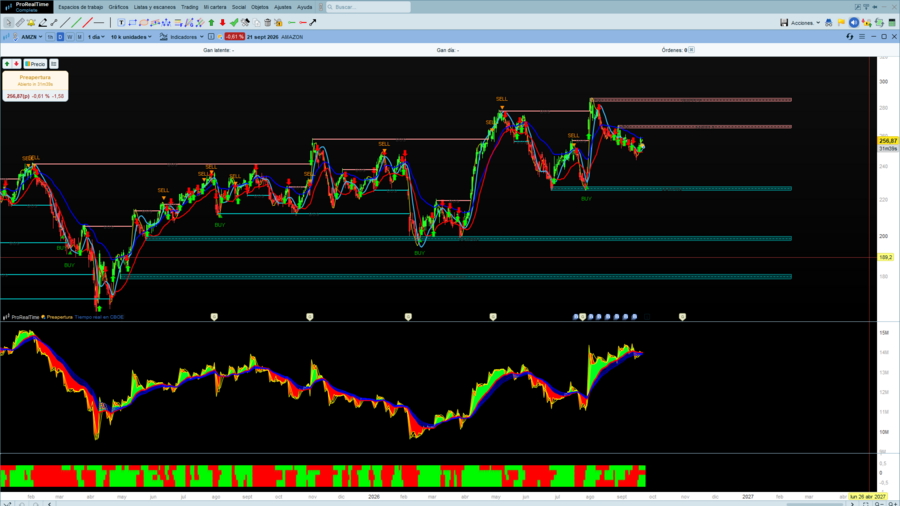The height and width of the screenshot is (506, 900).
Task: Click the green buy arrow icon
Action: click(x=211, y=22)
